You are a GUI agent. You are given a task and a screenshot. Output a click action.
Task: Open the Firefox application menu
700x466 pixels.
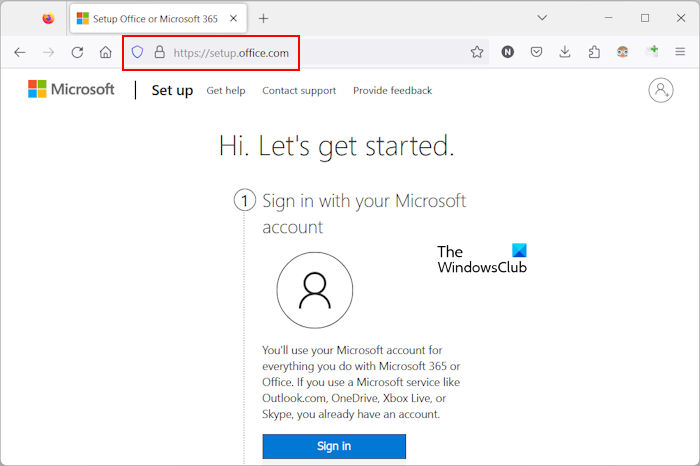coord(680,52)
